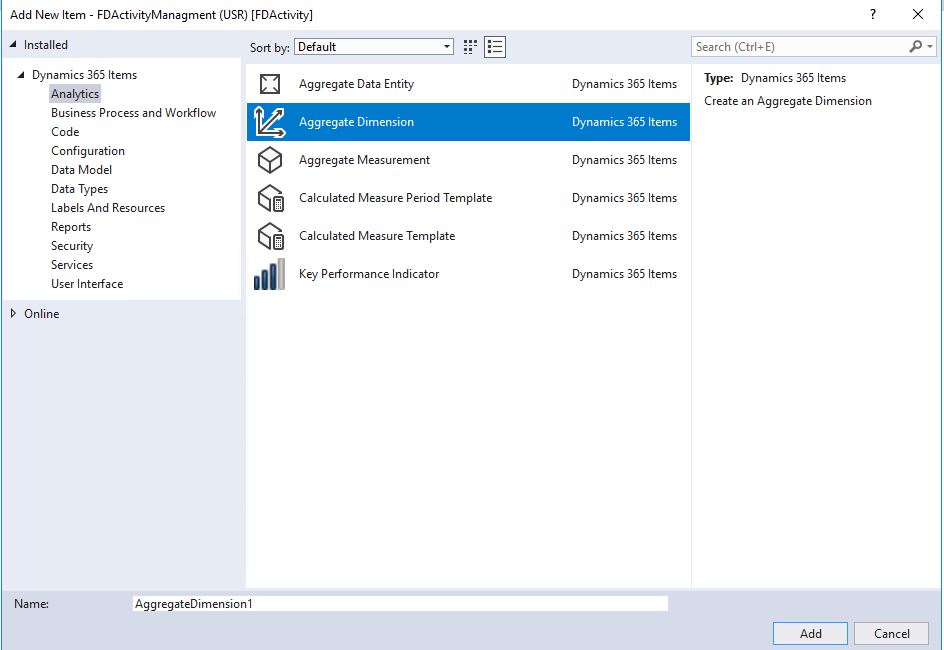Select the Key Performance Indicator name
This screenshot has width=944, height=650.
(x=369, y=274)
